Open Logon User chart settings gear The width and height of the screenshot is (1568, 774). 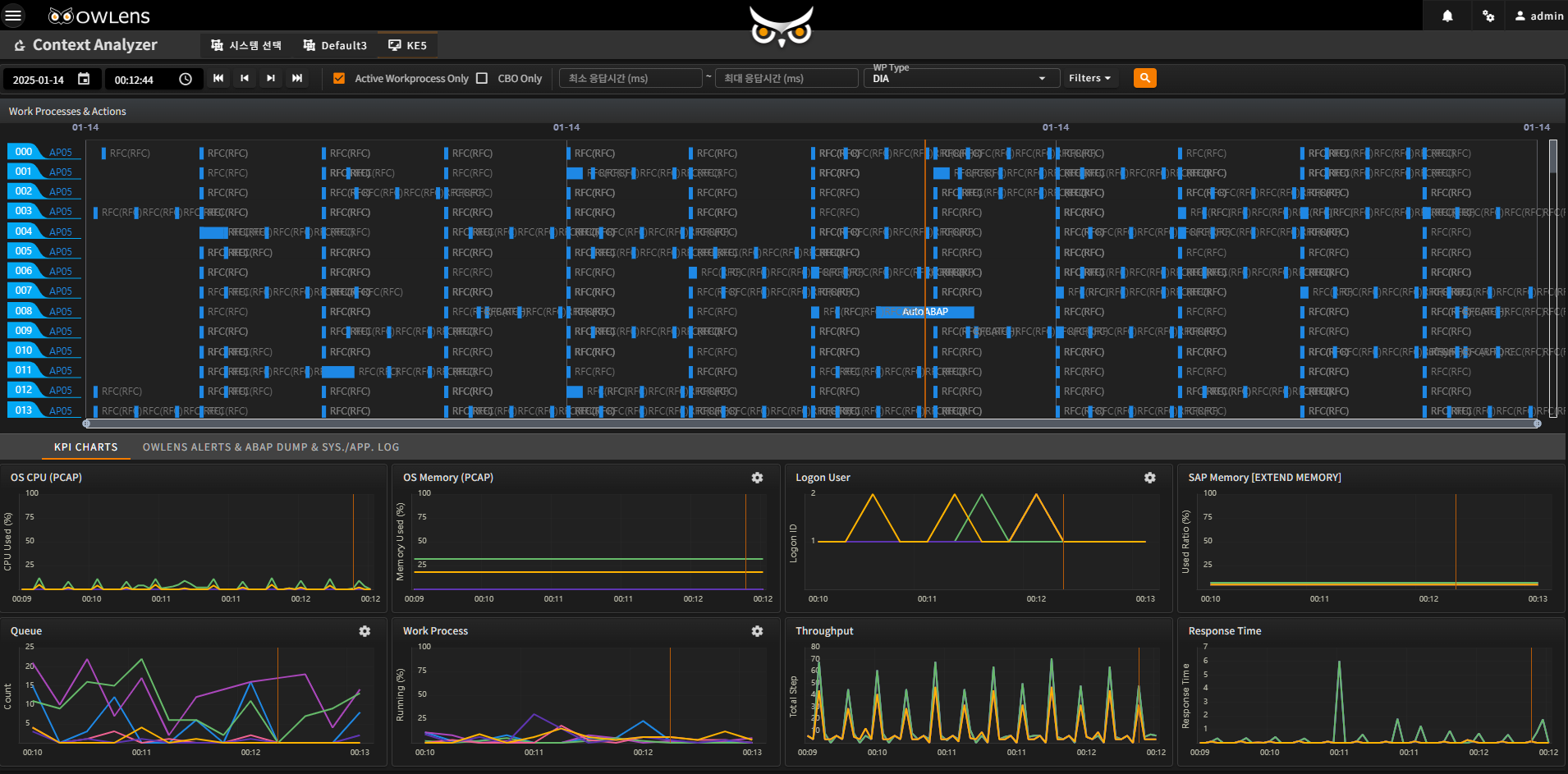click(x=1149, y=478)
